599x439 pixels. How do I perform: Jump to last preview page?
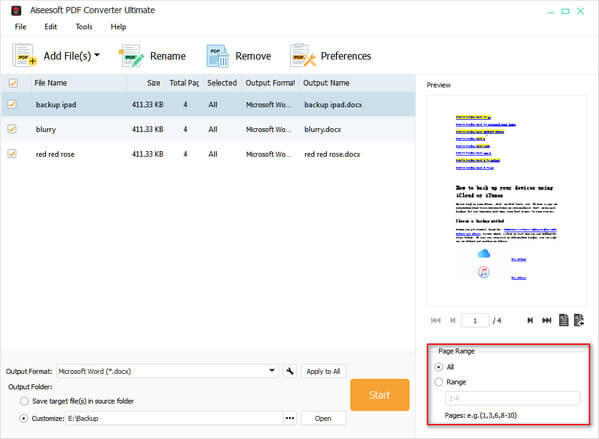click(x=547, y=320)
